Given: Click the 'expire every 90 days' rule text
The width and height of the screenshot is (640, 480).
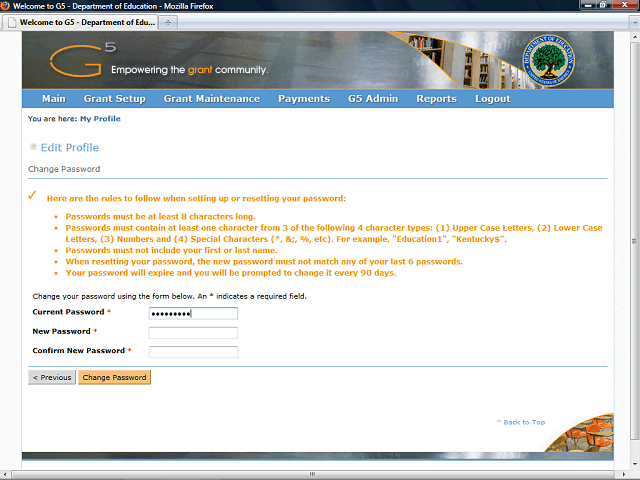Looking at the screenshot, I should point(231,273).
